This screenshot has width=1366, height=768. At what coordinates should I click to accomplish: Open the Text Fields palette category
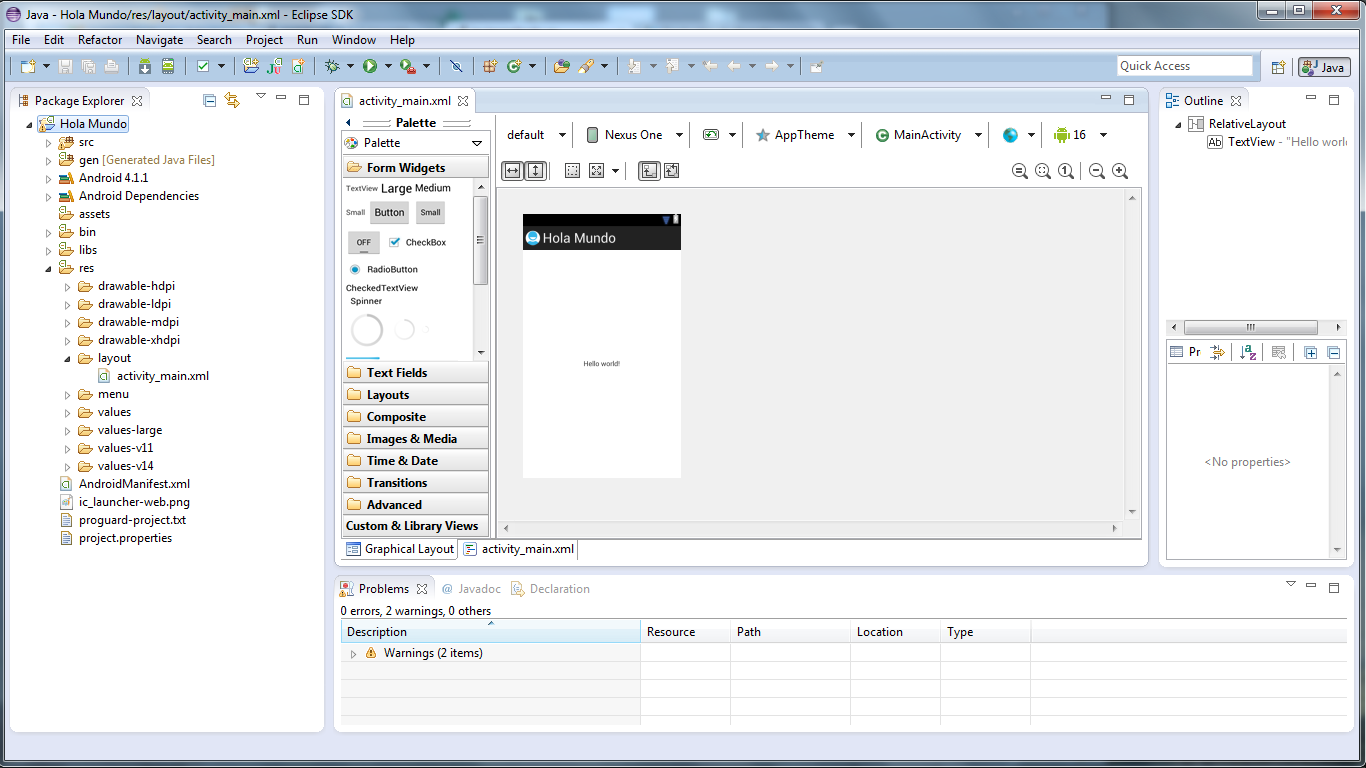point(397,373)
